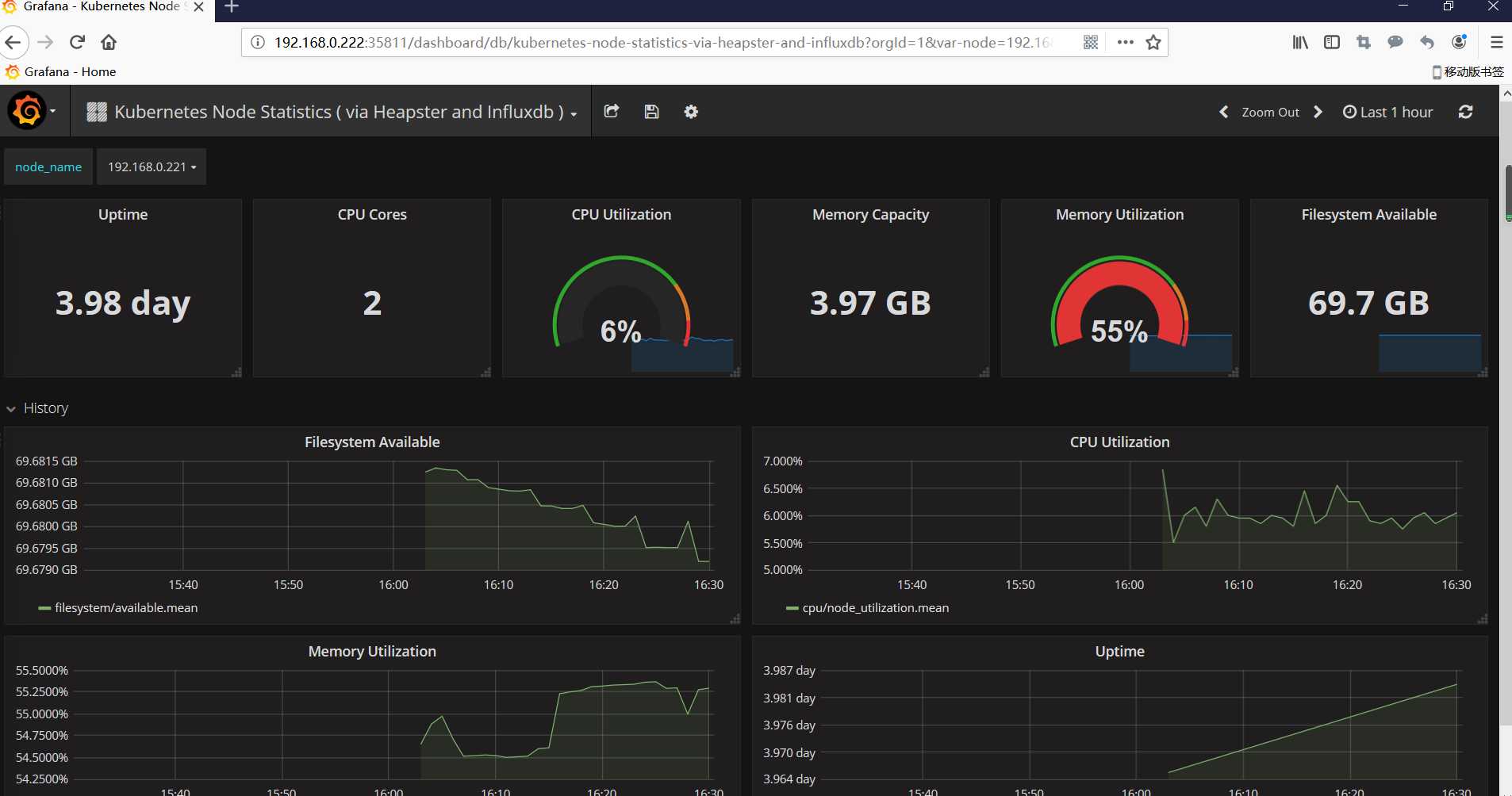Toggle the filesystem/available.mean legend series
Image resolution: width=1512 pixels, height=796 pixels.
point(118,608)
